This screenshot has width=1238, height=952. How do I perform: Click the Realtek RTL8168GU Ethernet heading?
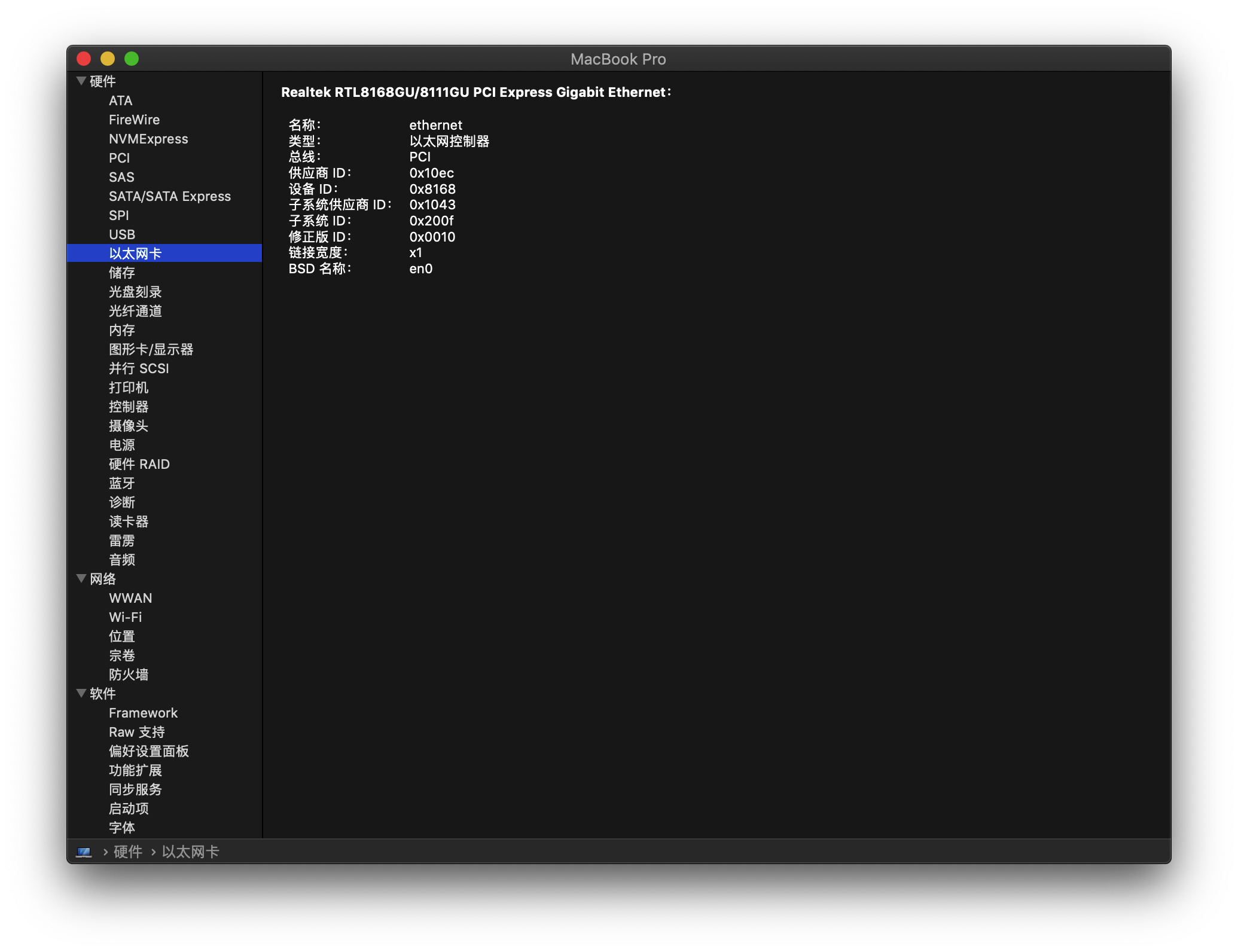click(475, 92)
